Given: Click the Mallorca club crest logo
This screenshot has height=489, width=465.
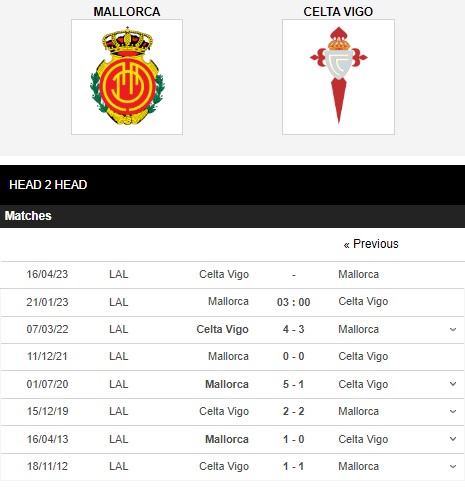Looking at the screenshot, I should [127, 77].
